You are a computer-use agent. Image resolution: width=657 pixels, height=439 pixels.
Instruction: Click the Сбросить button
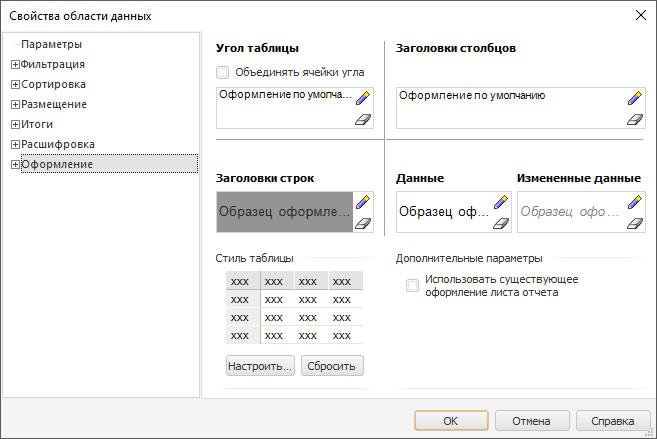[333, 366]
